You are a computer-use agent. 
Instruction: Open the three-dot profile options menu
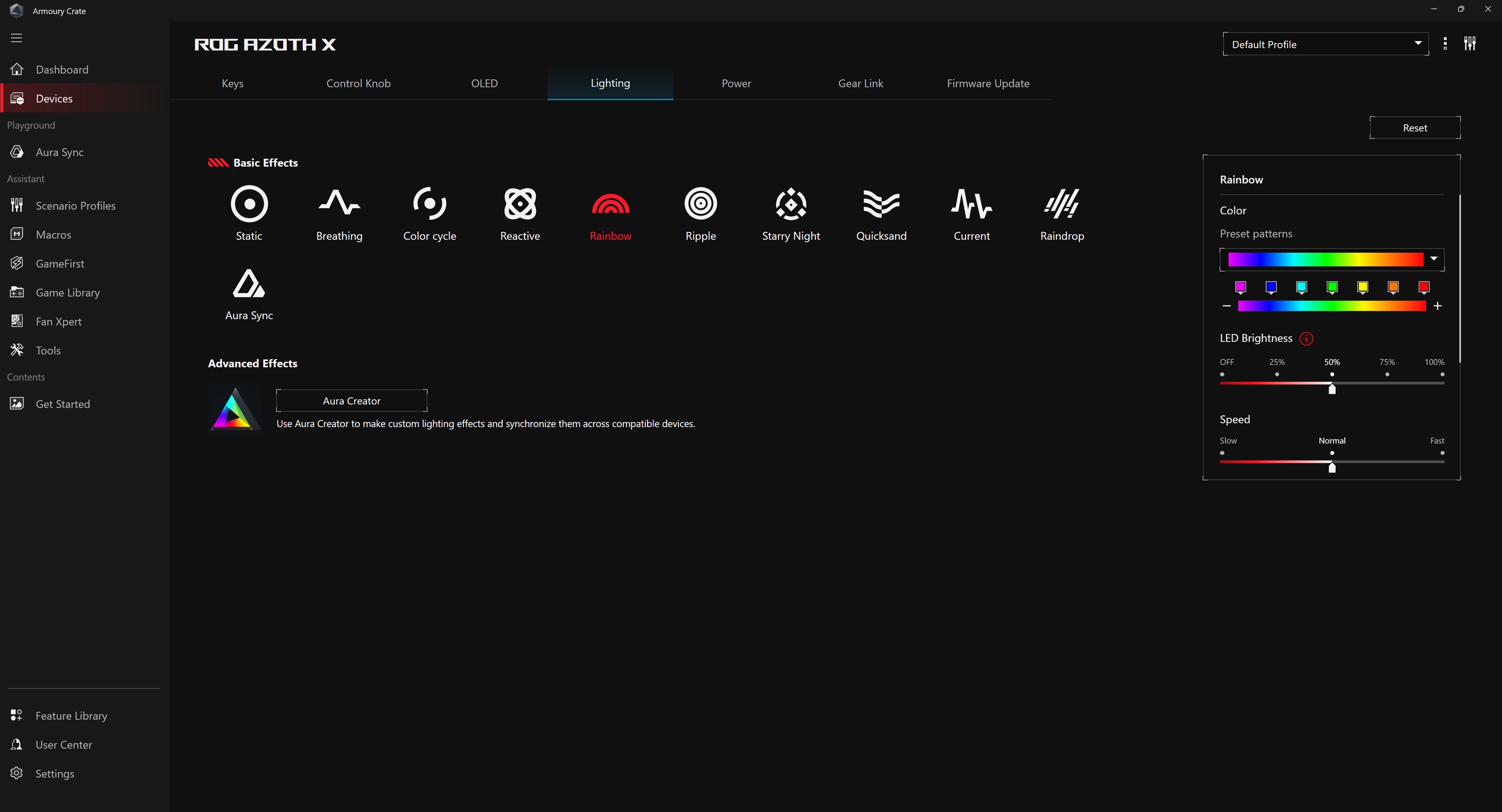click(x=1445, y=44)
